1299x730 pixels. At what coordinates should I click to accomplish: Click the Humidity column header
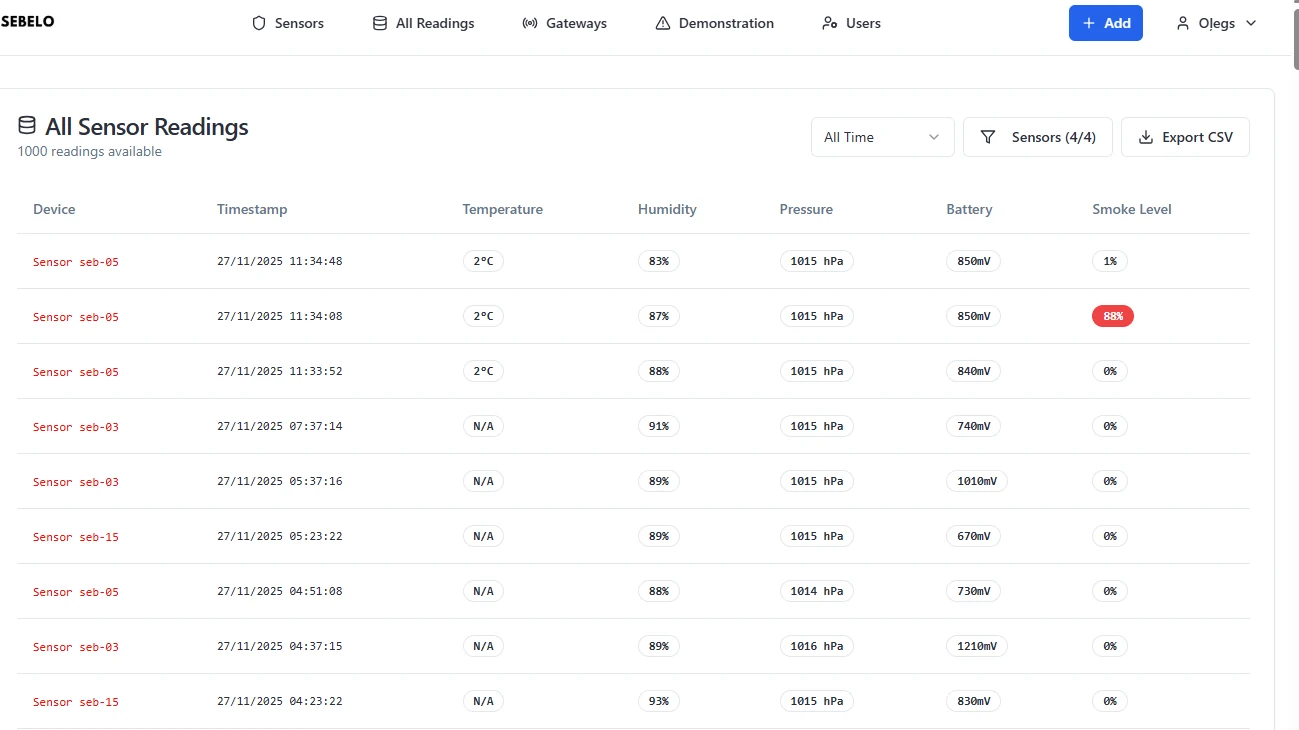[x=667, y=209]
